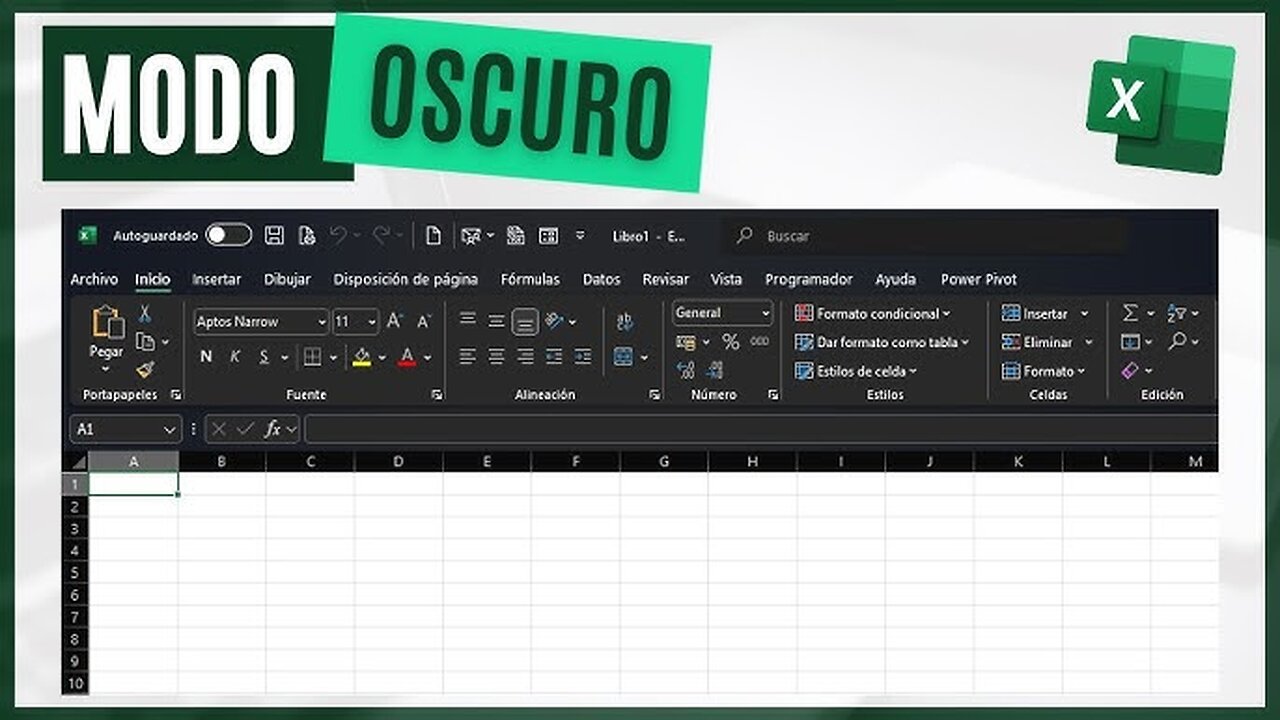Click the Increase Decimal icon

pos(686,370)
